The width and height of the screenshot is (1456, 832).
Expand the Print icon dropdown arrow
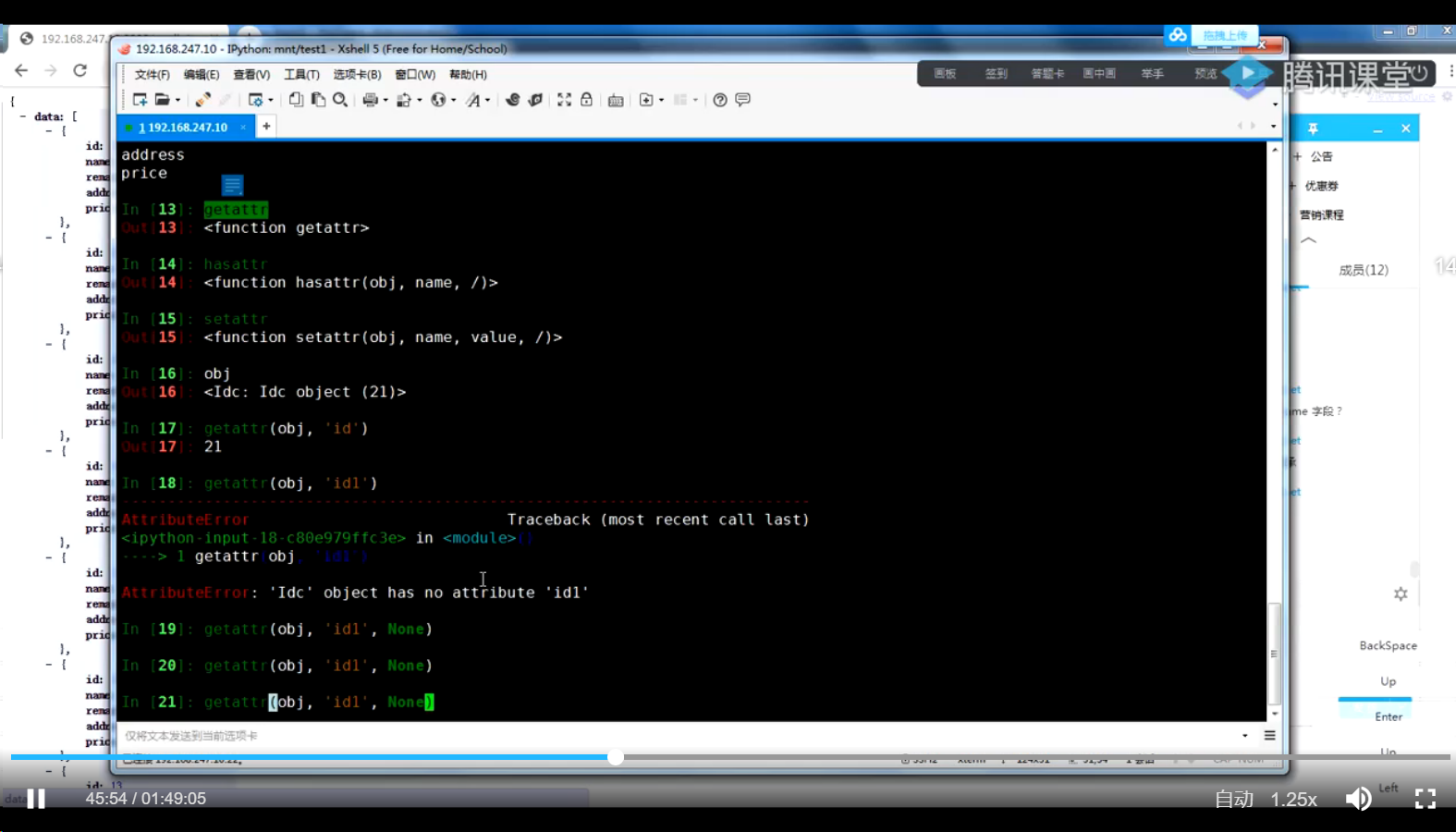(385, 101)
